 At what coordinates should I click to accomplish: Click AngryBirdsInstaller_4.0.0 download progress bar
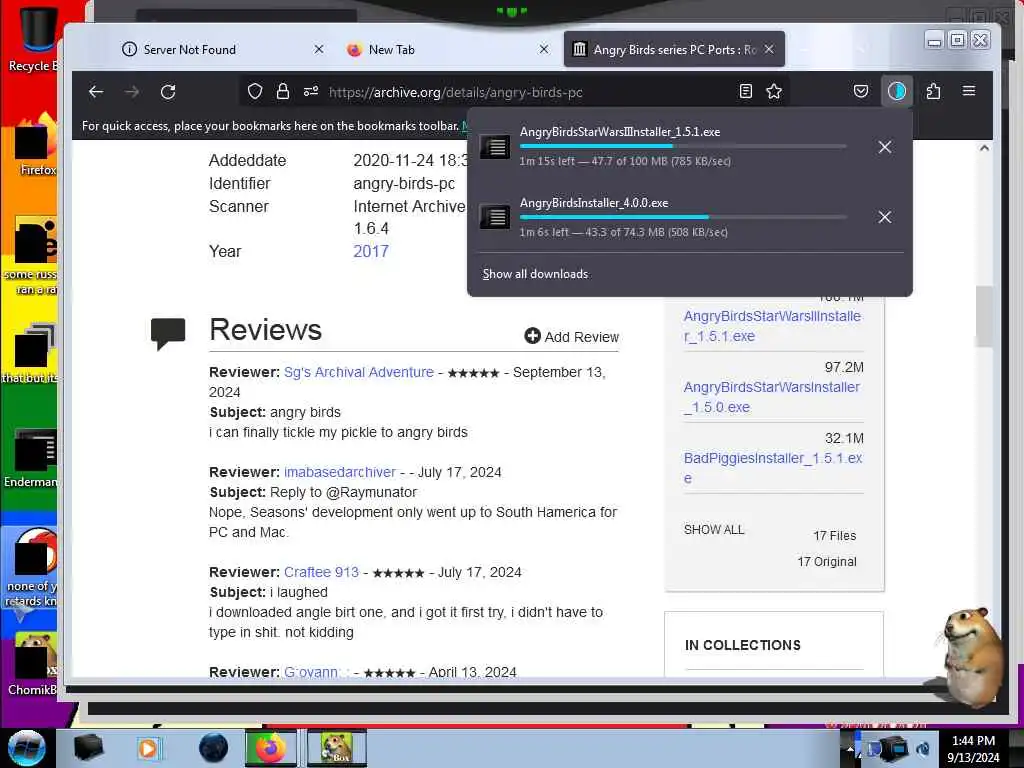(x=683, y=217)
